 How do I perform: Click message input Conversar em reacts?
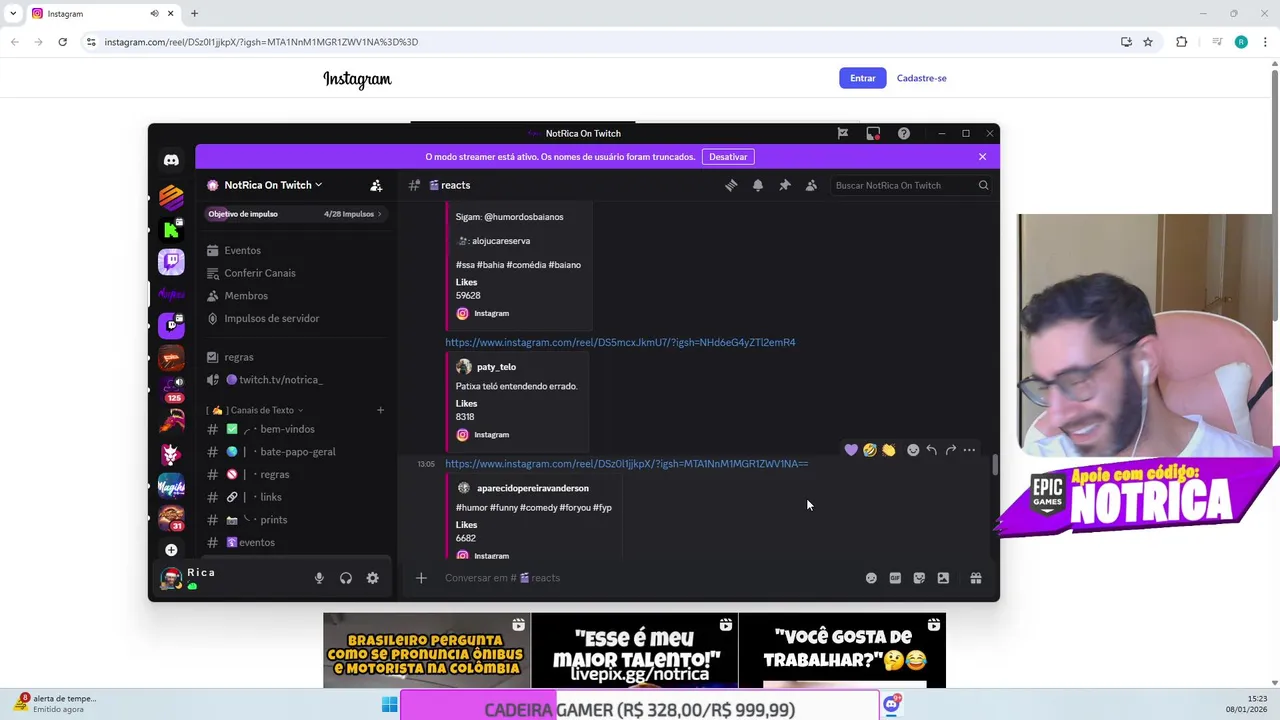[x=650, y=578]
